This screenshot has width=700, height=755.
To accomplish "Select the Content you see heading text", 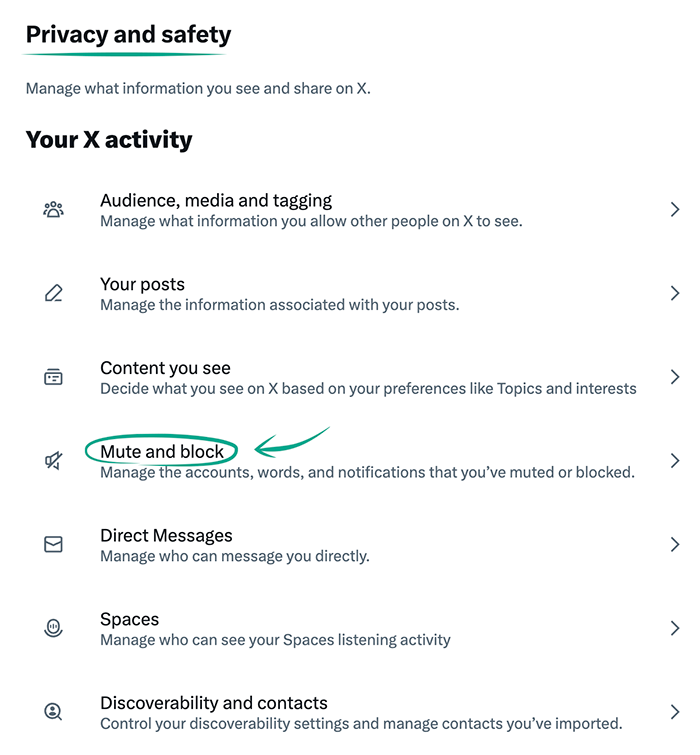I will pyautogui.click(x=165, y=368).
